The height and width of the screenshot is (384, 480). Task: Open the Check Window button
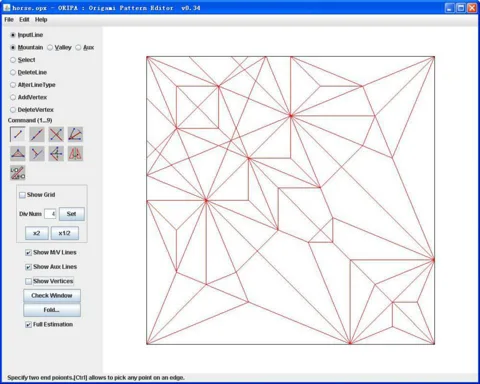point(52,296)
